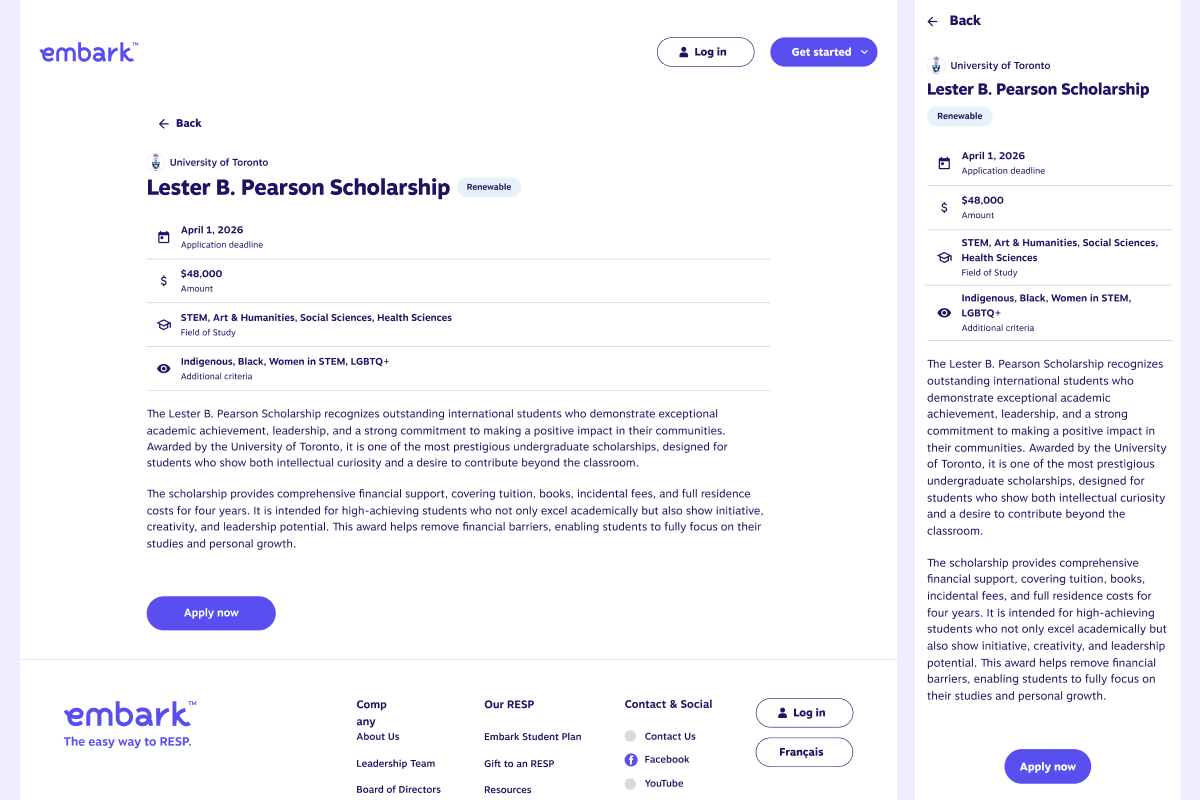1200x800 pixels.
Task: Click the back arrow in desktop view
Action: (164, 124)
